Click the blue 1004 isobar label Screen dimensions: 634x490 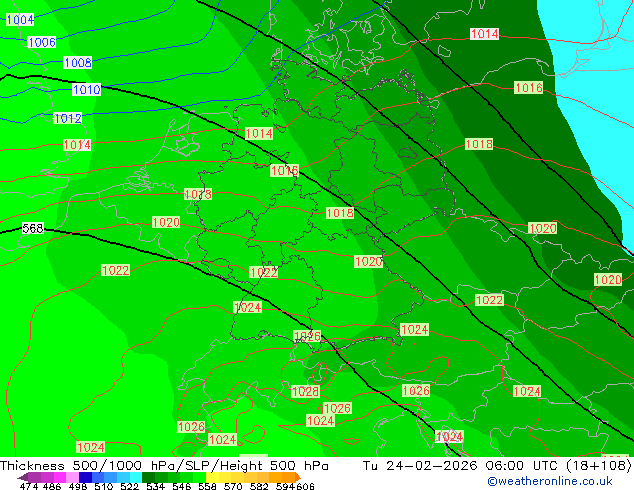click(x=20, y=19)
